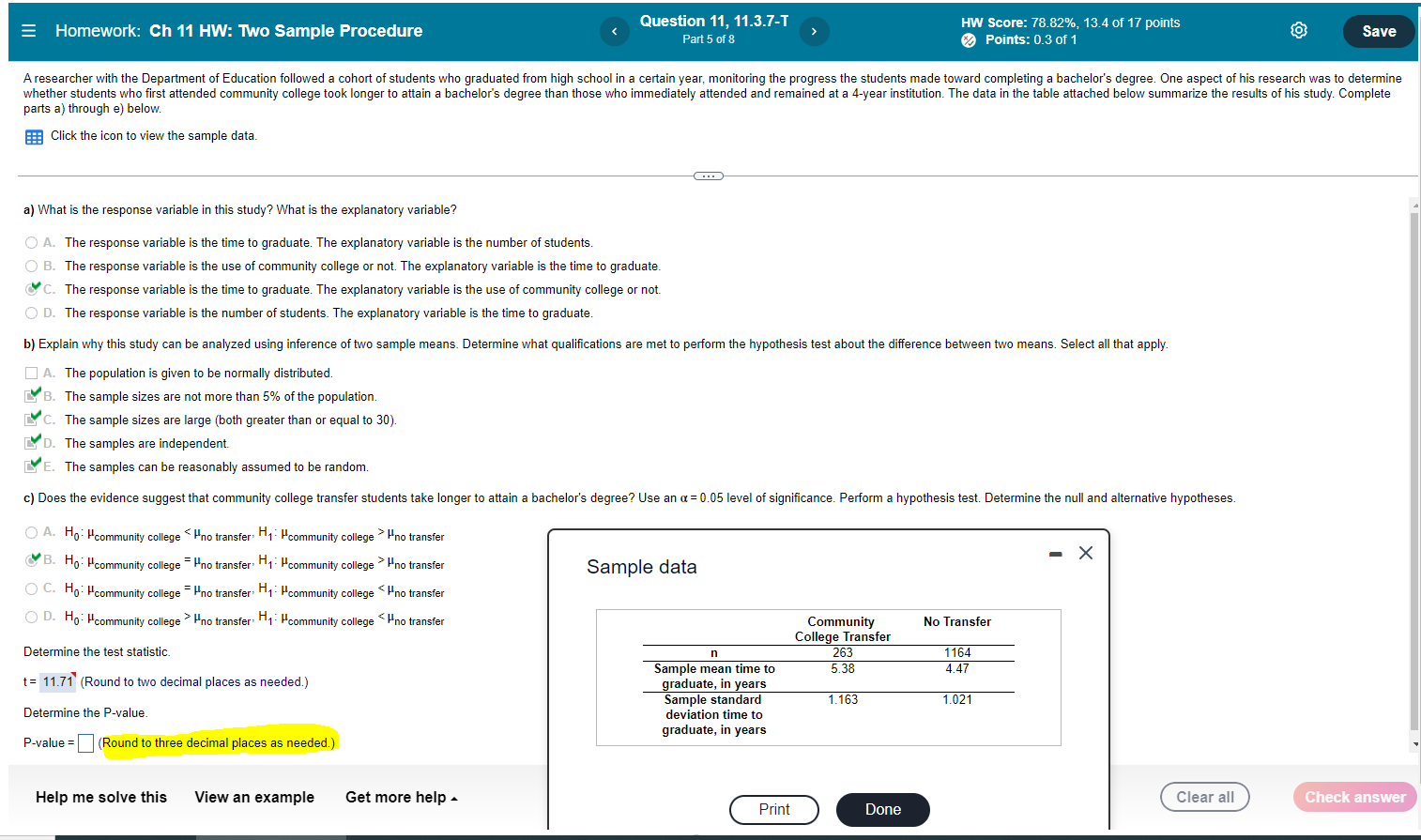Print the sample data
This screenshot has height=840, width=1421.
(773, 809)
